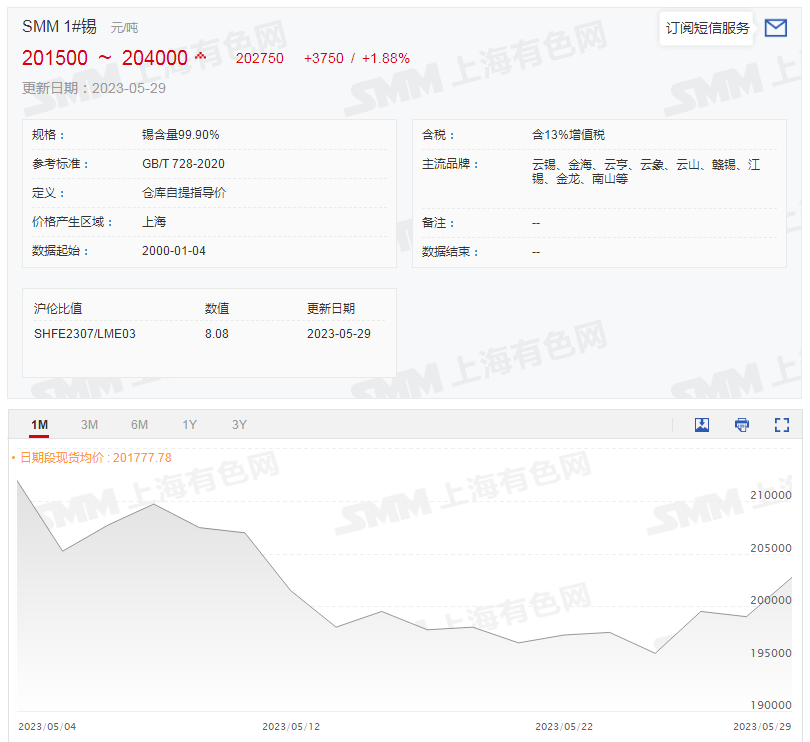Click the red triangle next to 日期段现货均价 label
810x742 pixels.
pyautogui.click(x=13, y=457)
